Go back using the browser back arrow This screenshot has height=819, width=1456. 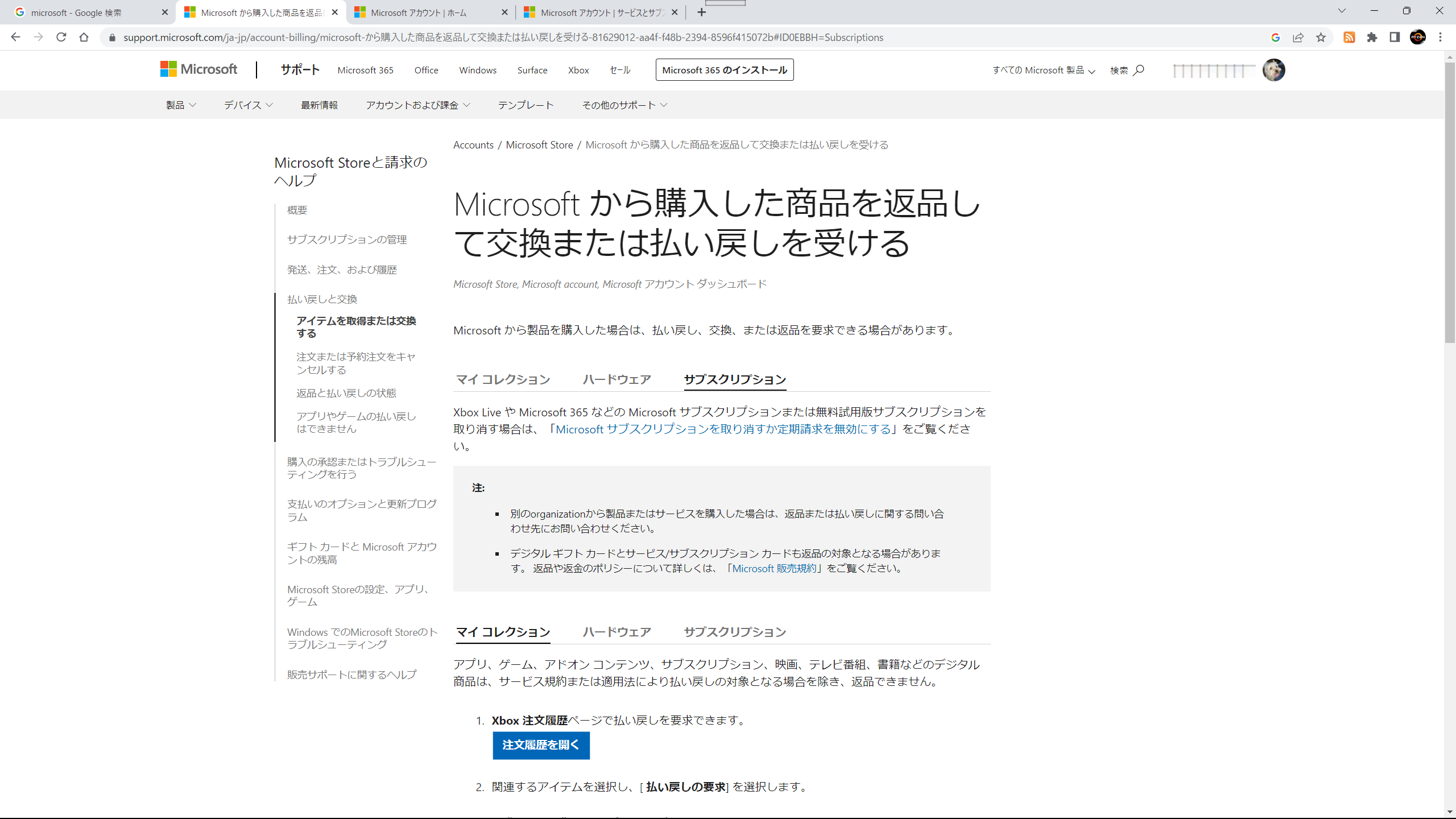click(x=15, y=37)
